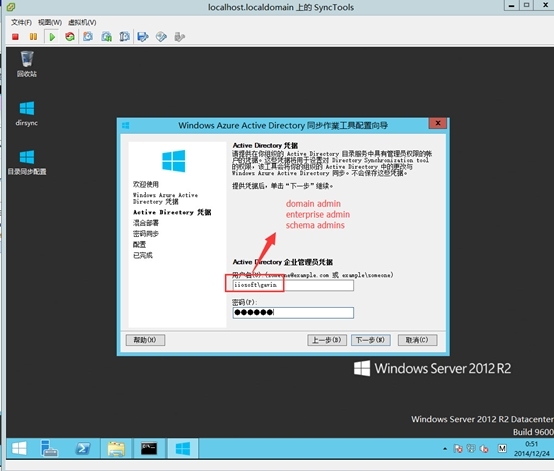The height and width of the screenshot is (471, 554).
Task: Click the reset VM toolbar icon
Action: [x=70, y=36]
